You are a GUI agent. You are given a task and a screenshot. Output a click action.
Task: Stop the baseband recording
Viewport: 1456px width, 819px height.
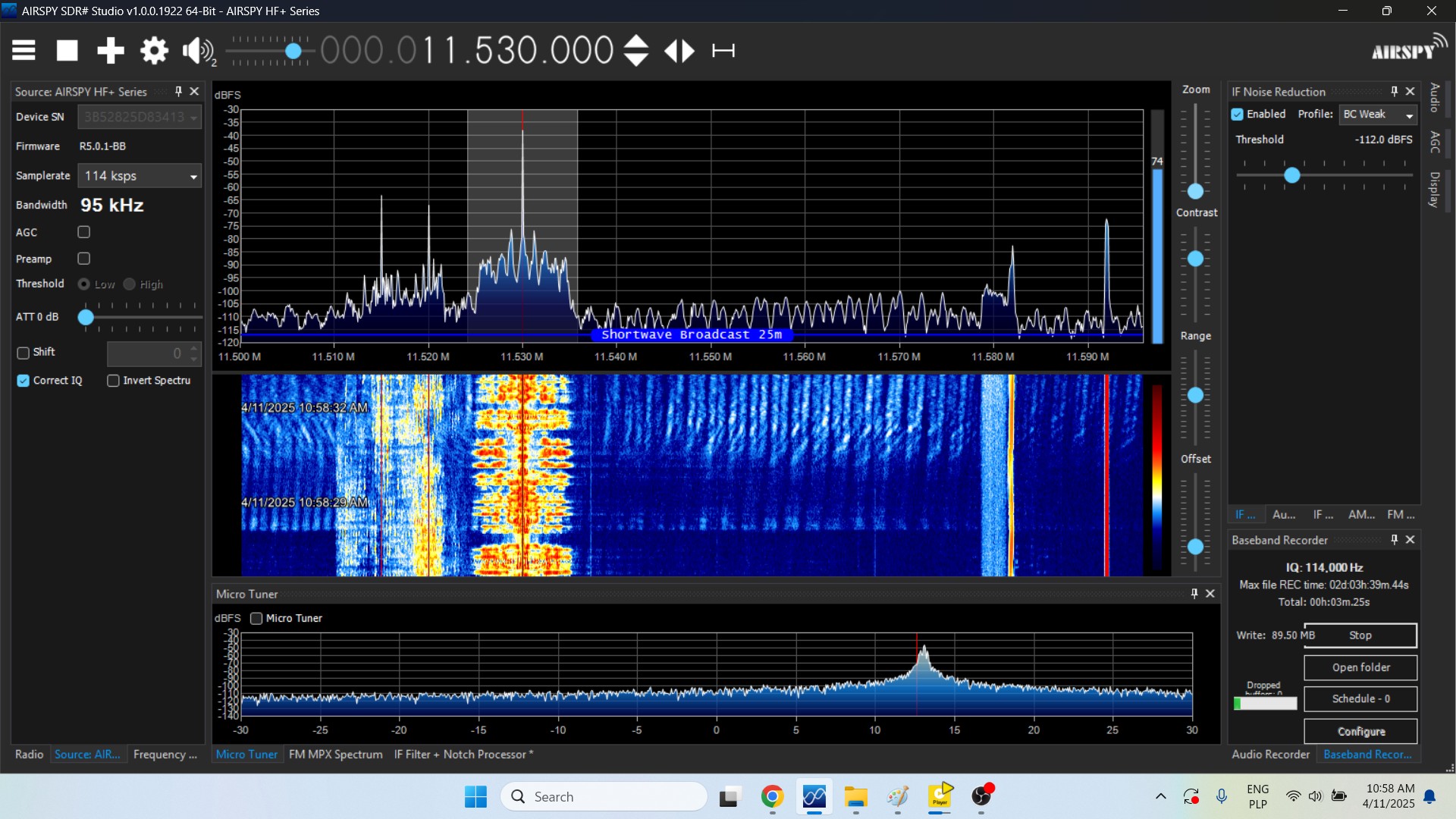pos(1360,635)
